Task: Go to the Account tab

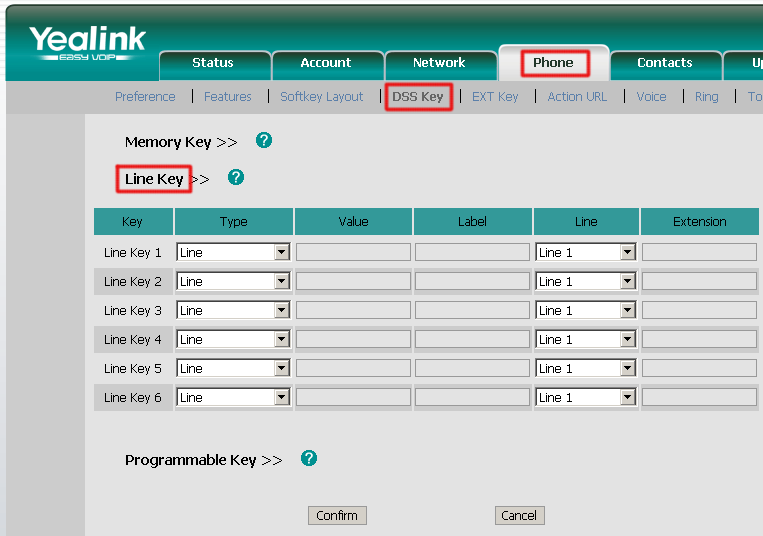Action: coord(326,63)
